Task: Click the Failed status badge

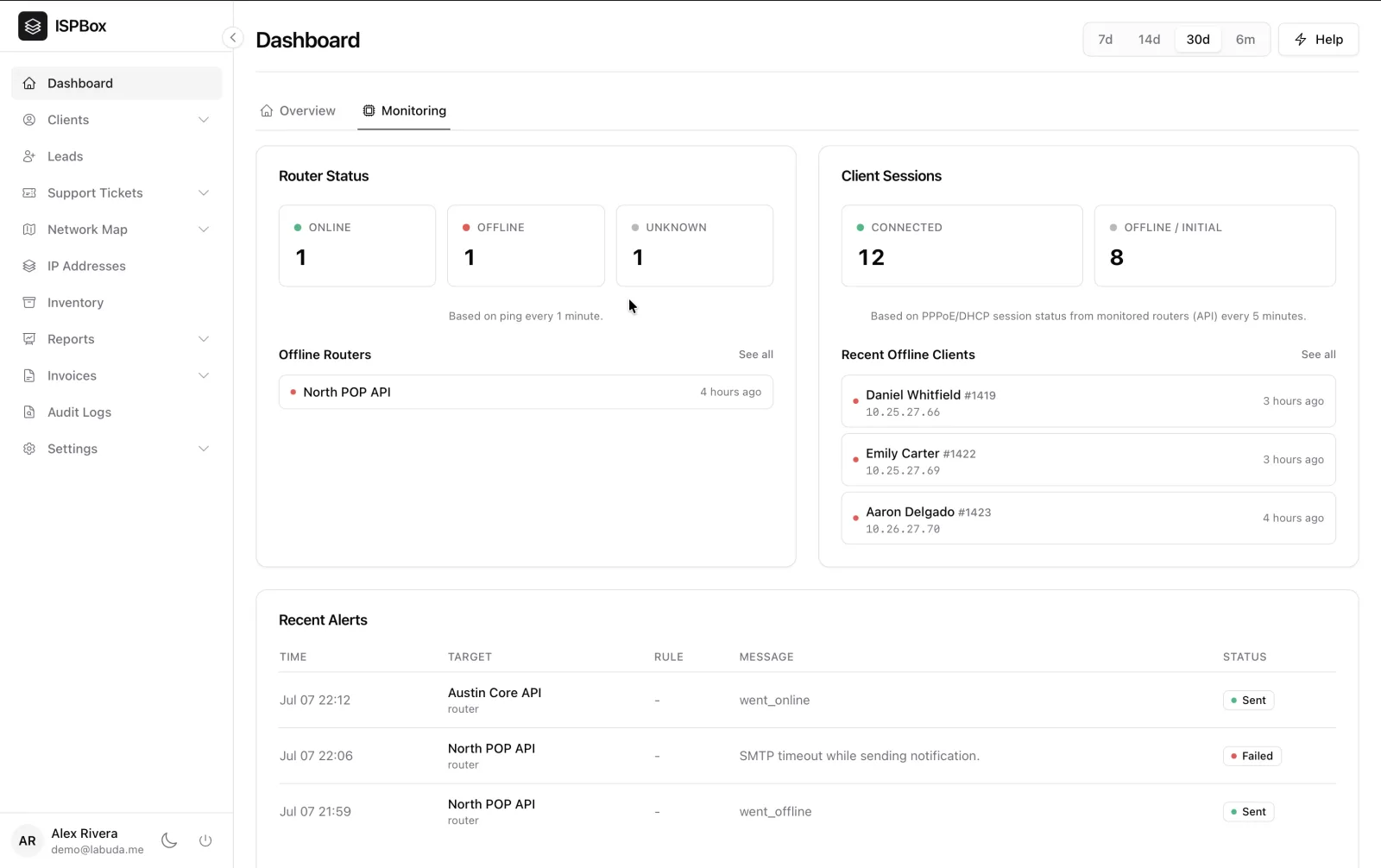Action: click(1252, 756)
